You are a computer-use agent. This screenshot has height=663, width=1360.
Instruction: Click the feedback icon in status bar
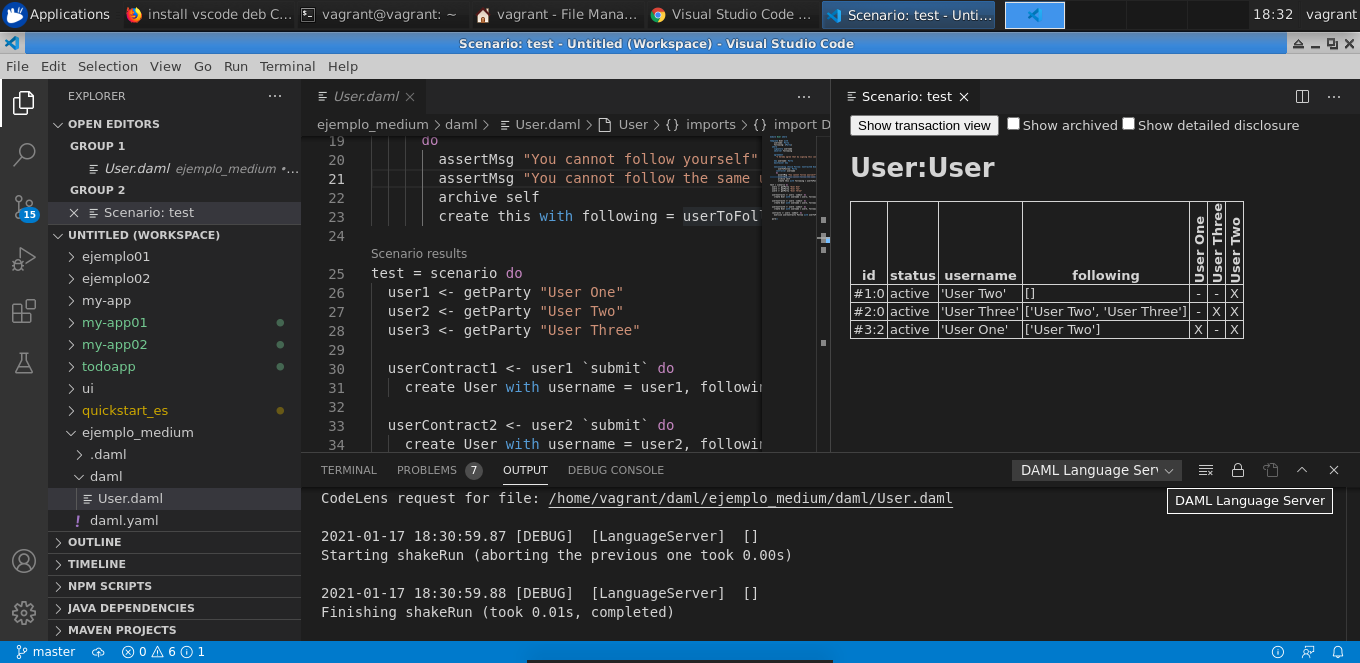1307,652
